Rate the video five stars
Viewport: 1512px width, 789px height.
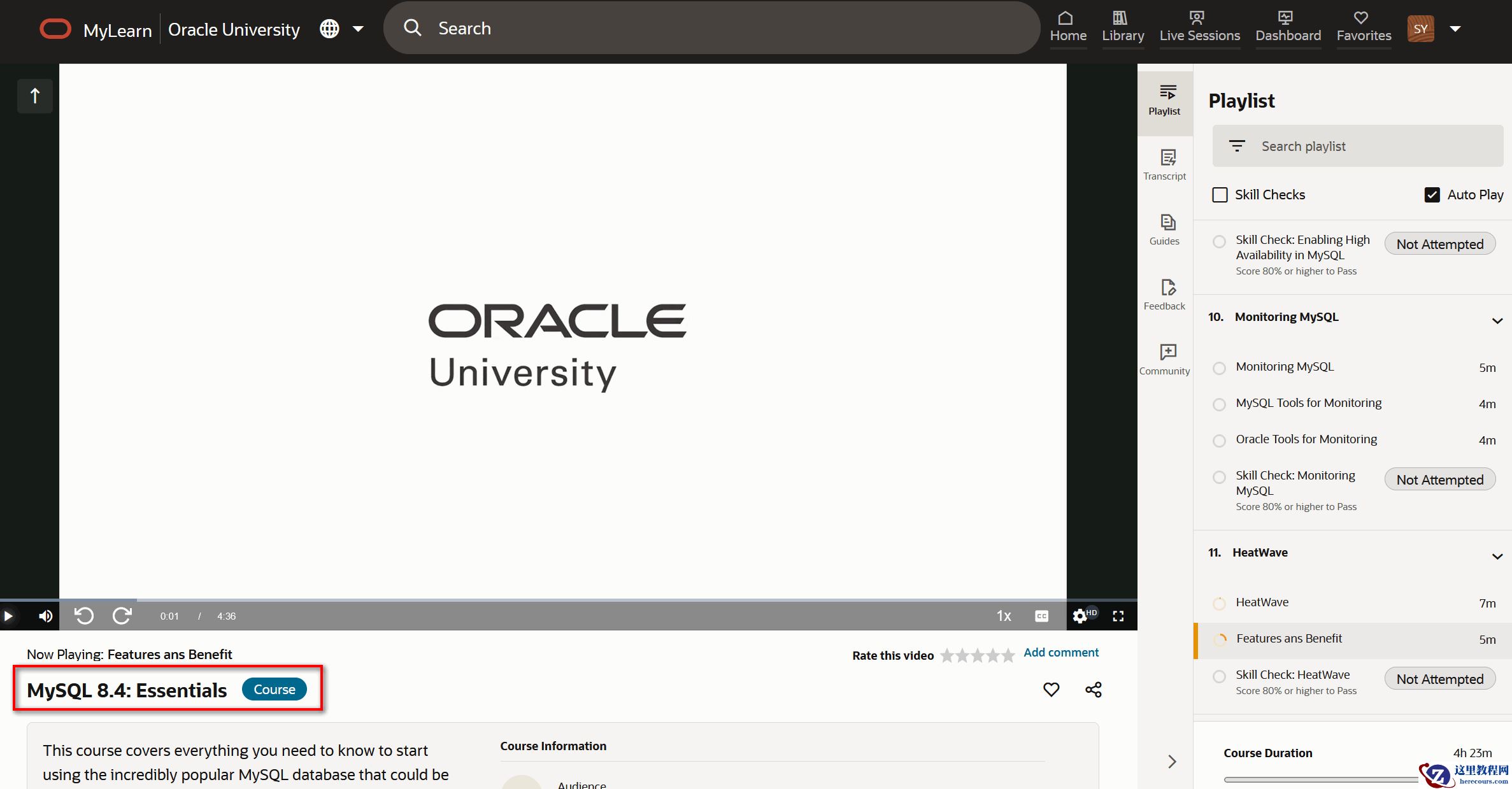pos(1008,655)
